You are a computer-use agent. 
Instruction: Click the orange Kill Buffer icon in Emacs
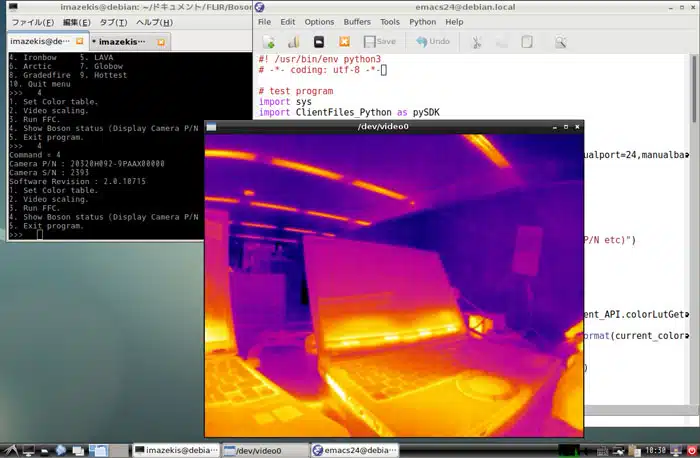coord(344,42)
